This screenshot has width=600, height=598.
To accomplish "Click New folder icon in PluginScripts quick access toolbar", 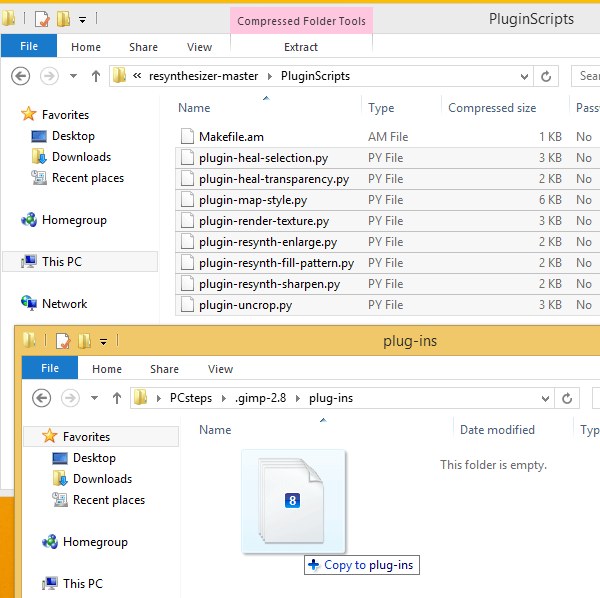I will point(64,19).
